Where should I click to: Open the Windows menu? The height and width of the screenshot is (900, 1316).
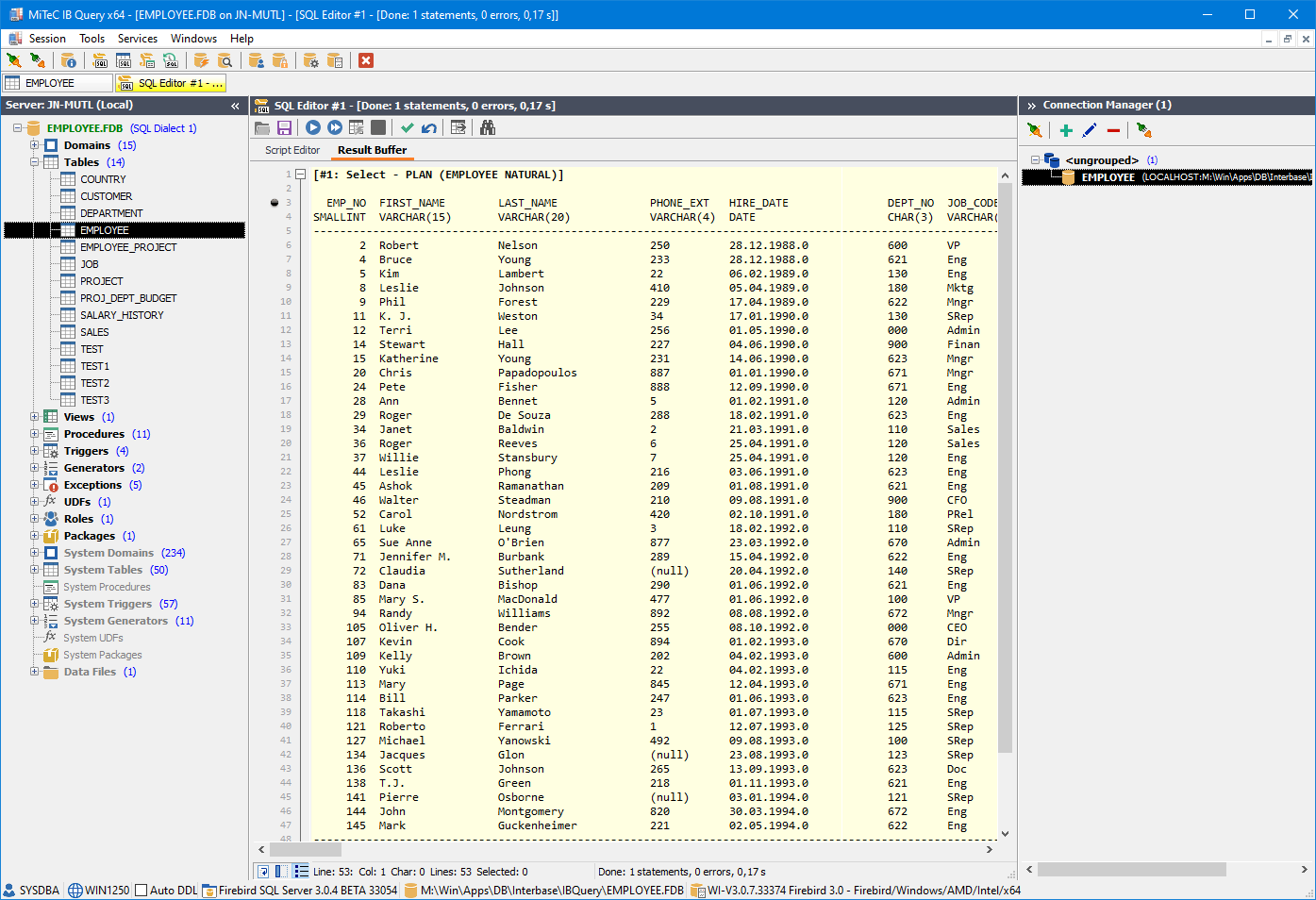pyautogui.click(x=193, y=39)
